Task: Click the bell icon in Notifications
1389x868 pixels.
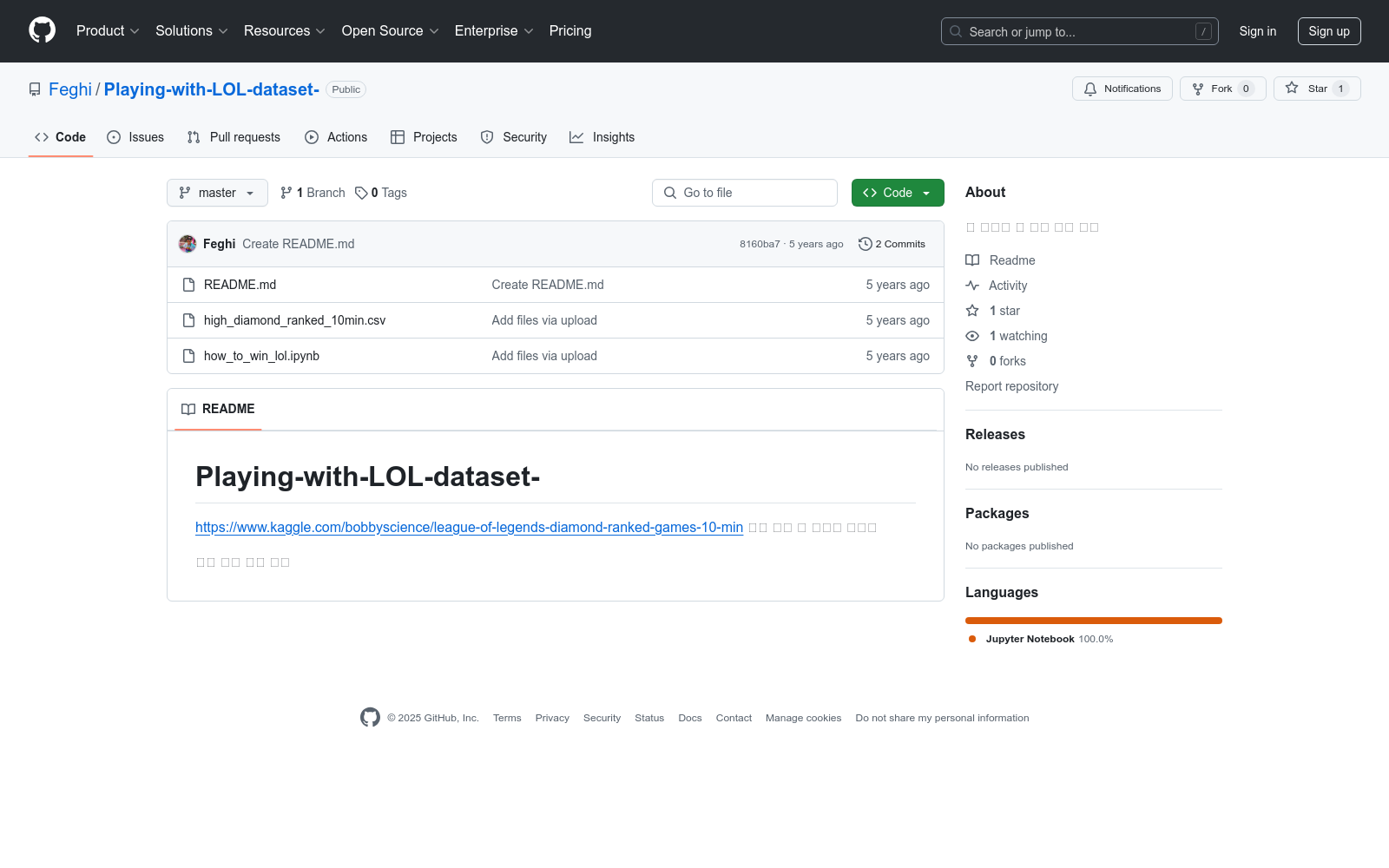Action: (1090, 89)
